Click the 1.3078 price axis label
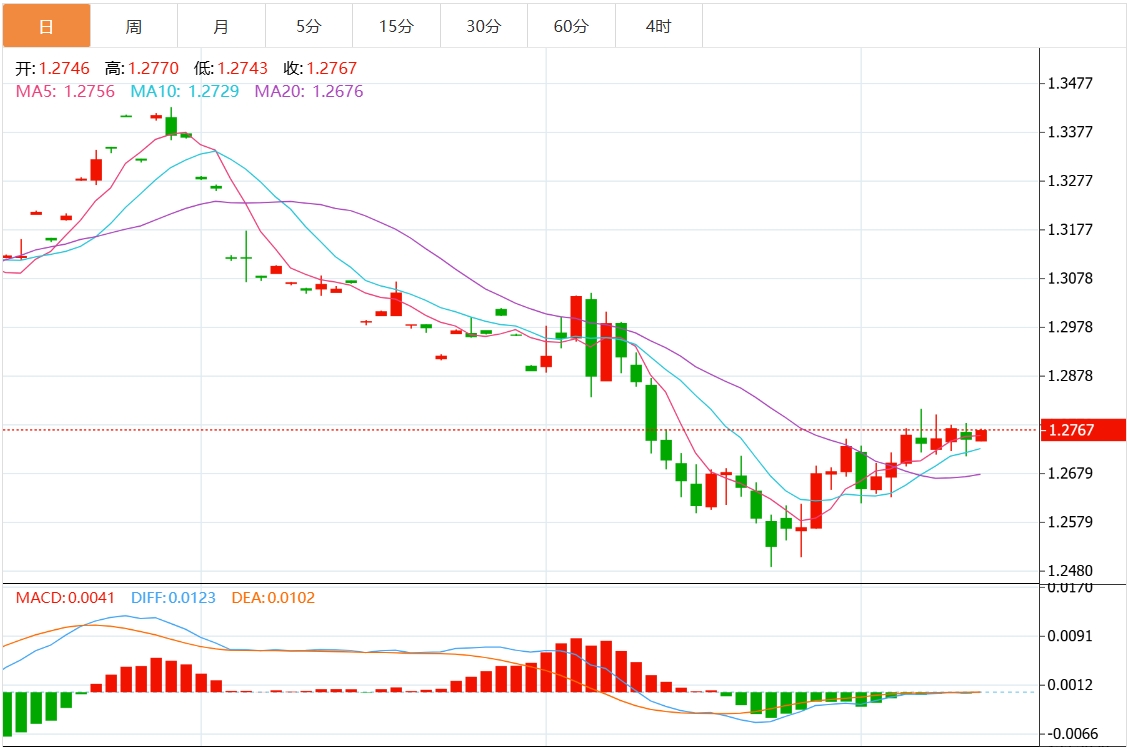This screenshot has width=1129, height=747. coord(1070,278)
